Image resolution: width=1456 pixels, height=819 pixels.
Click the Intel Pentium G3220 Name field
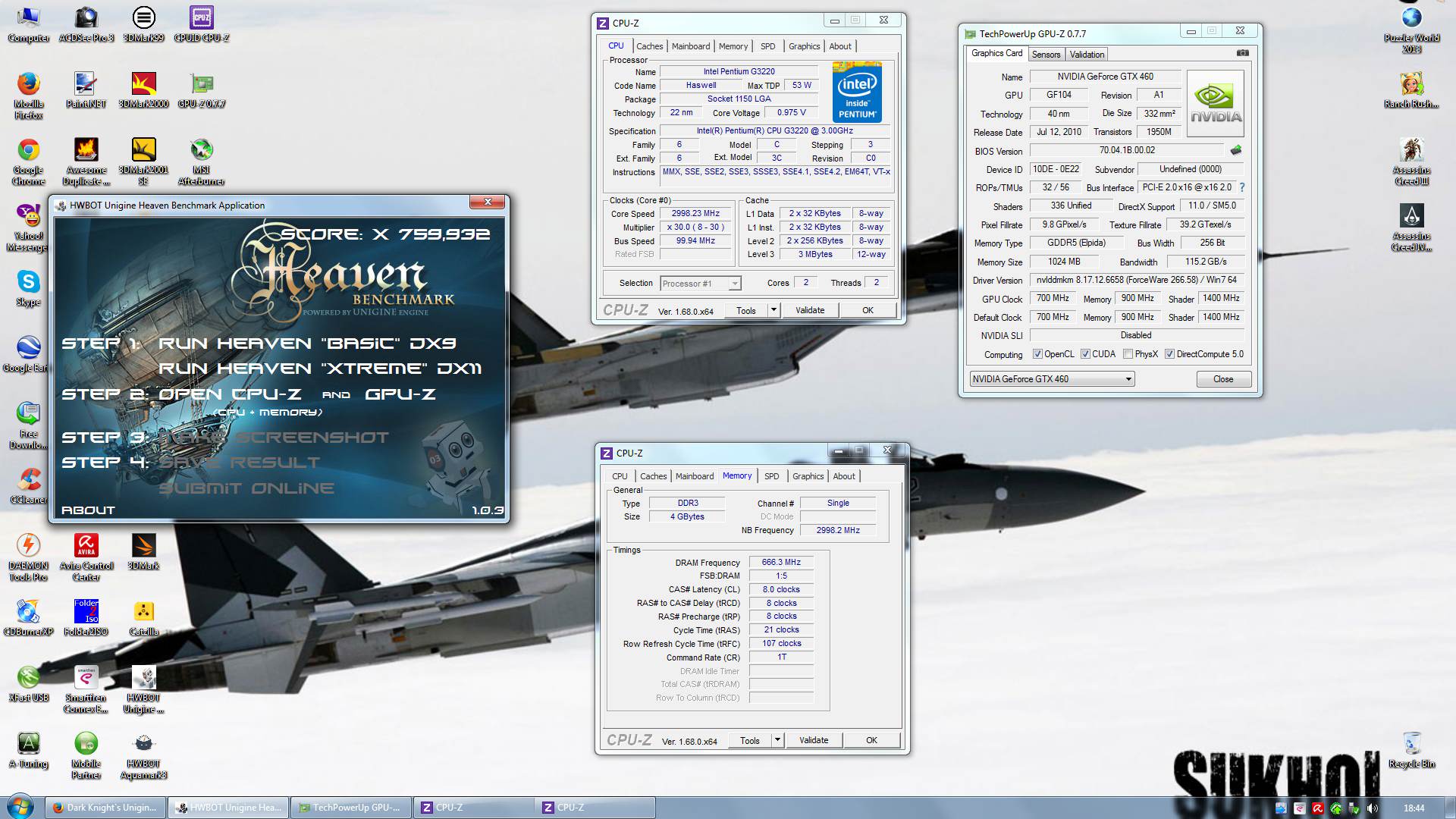click(739, 72)
